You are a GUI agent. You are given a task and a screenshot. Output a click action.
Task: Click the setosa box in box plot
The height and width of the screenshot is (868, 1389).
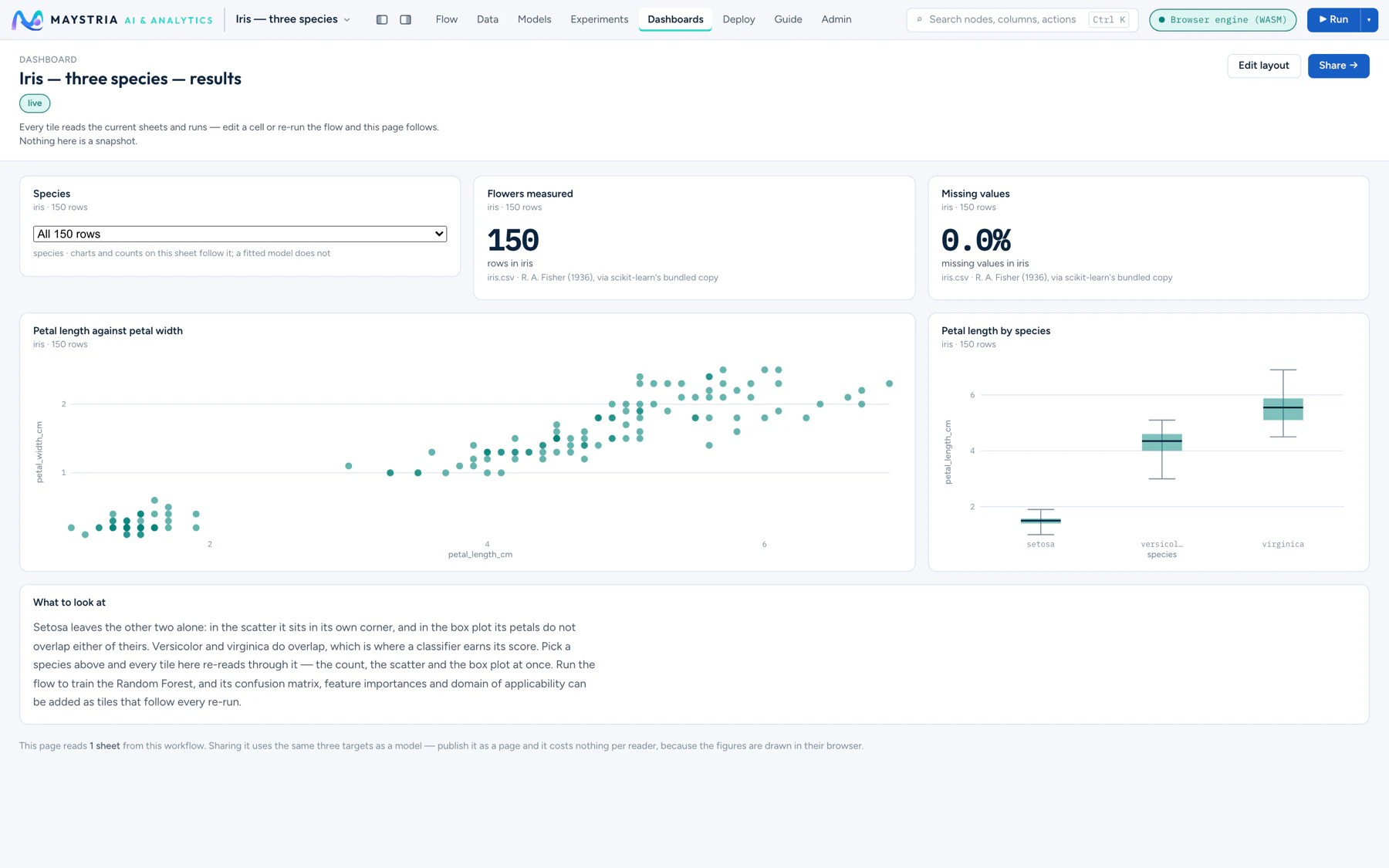1040,522
